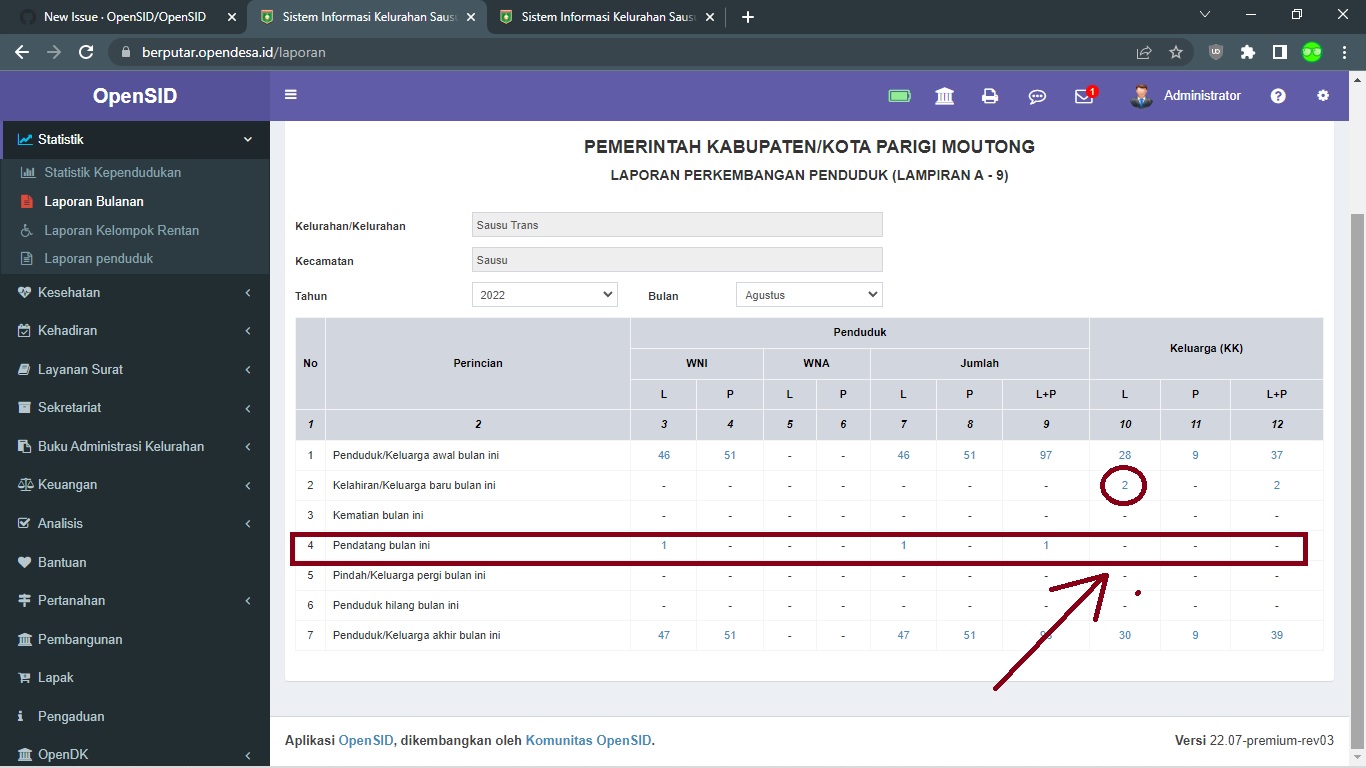Open the chat bubble icon
Viewport: 1366px width, 768px height.
pyautogui.click(x=1037, y=95)
